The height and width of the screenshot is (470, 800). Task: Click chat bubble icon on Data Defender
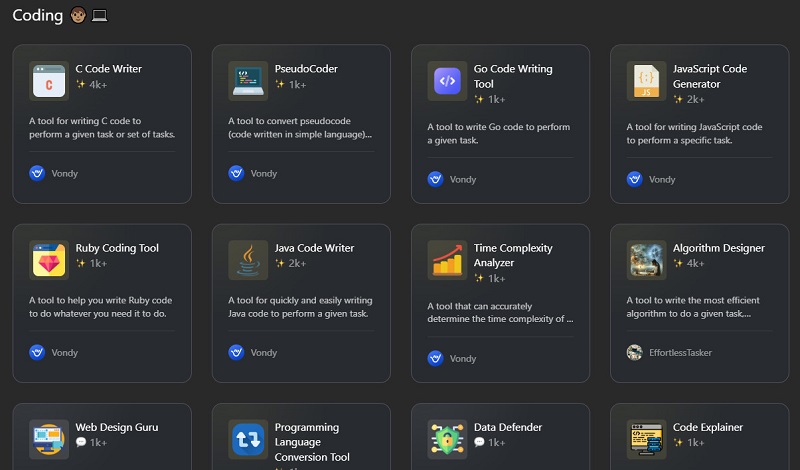[x=479, y=442]
